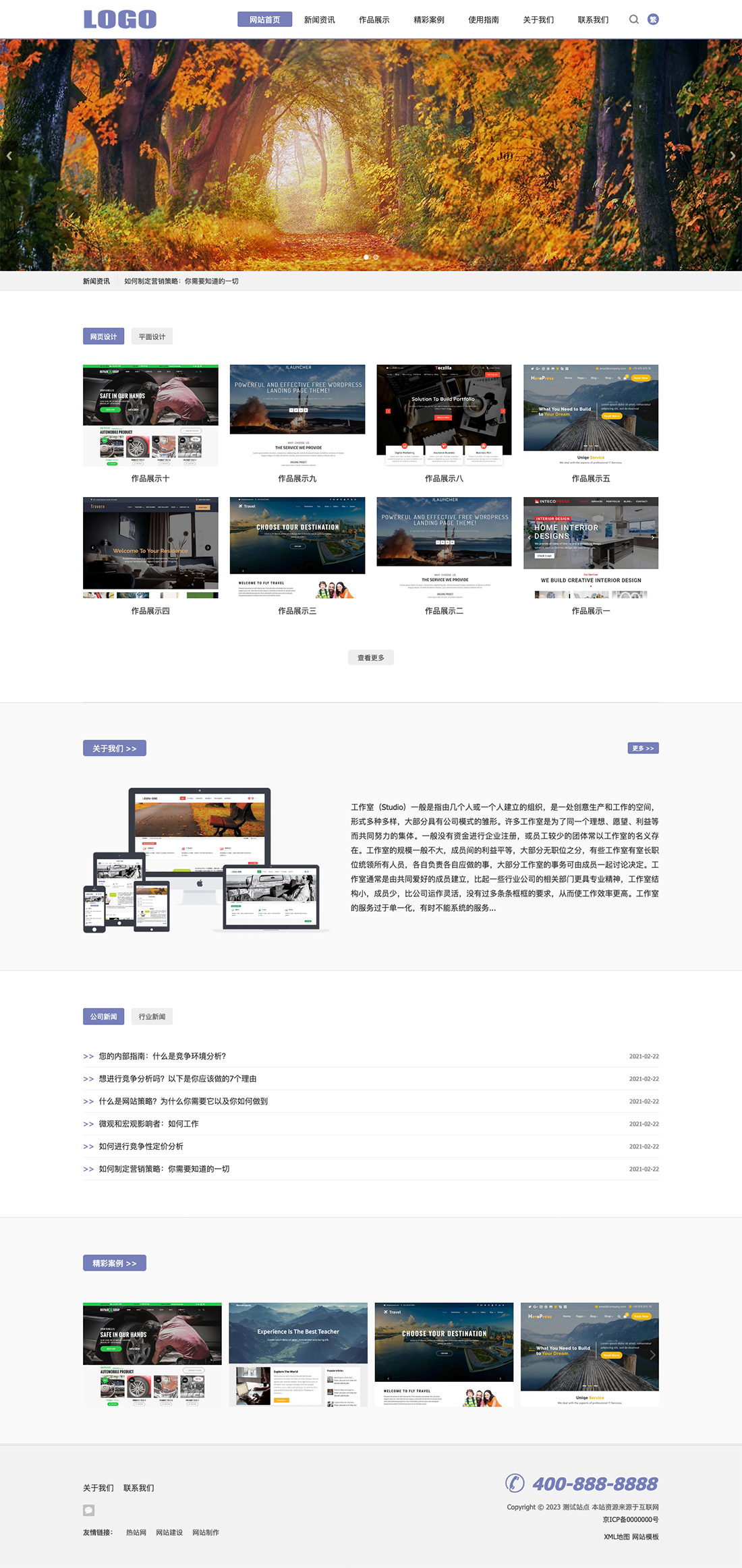Open 作品展示五 thumbnail
The width and height of the screenshot is (742, 1568).
click(x=591, y=415)
